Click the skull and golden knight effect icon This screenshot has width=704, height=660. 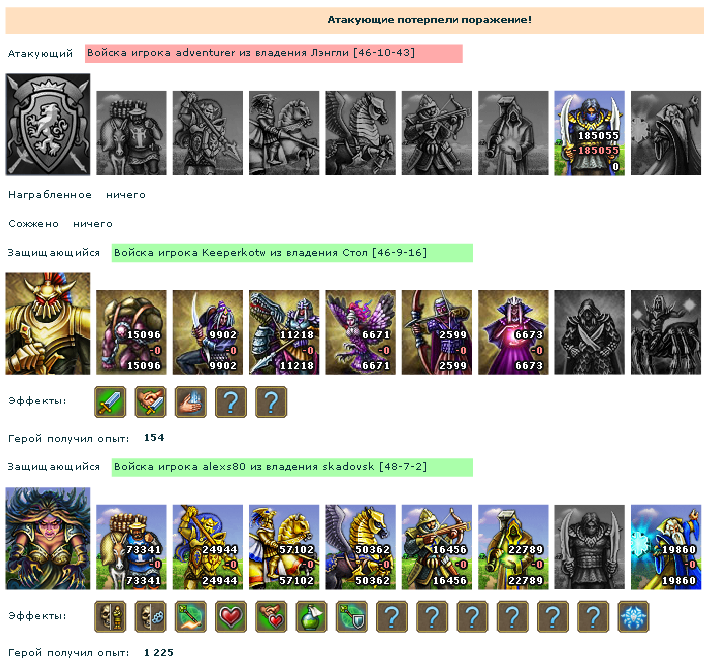pyautogui.click(x=110, y=617)
